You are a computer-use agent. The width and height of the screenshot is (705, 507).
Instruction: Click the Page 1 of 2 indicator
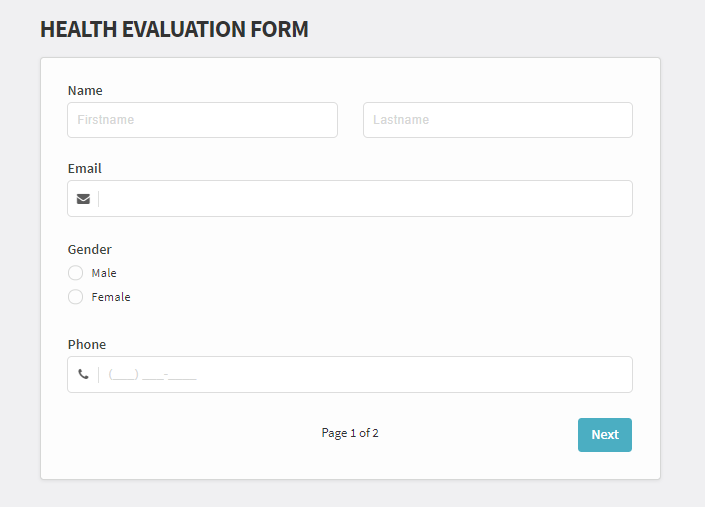[350, 433]
